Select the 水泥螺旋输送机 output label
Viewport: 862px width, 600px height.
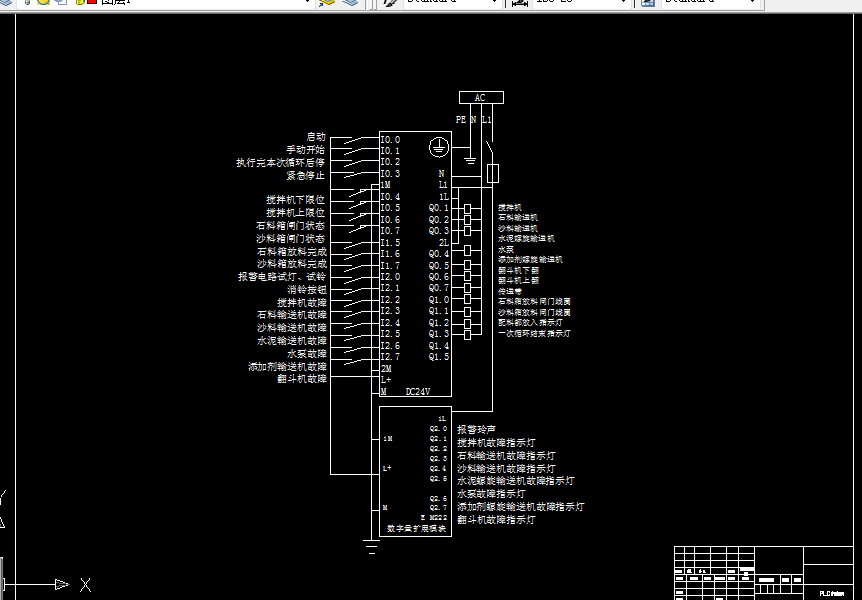point(526,239)
